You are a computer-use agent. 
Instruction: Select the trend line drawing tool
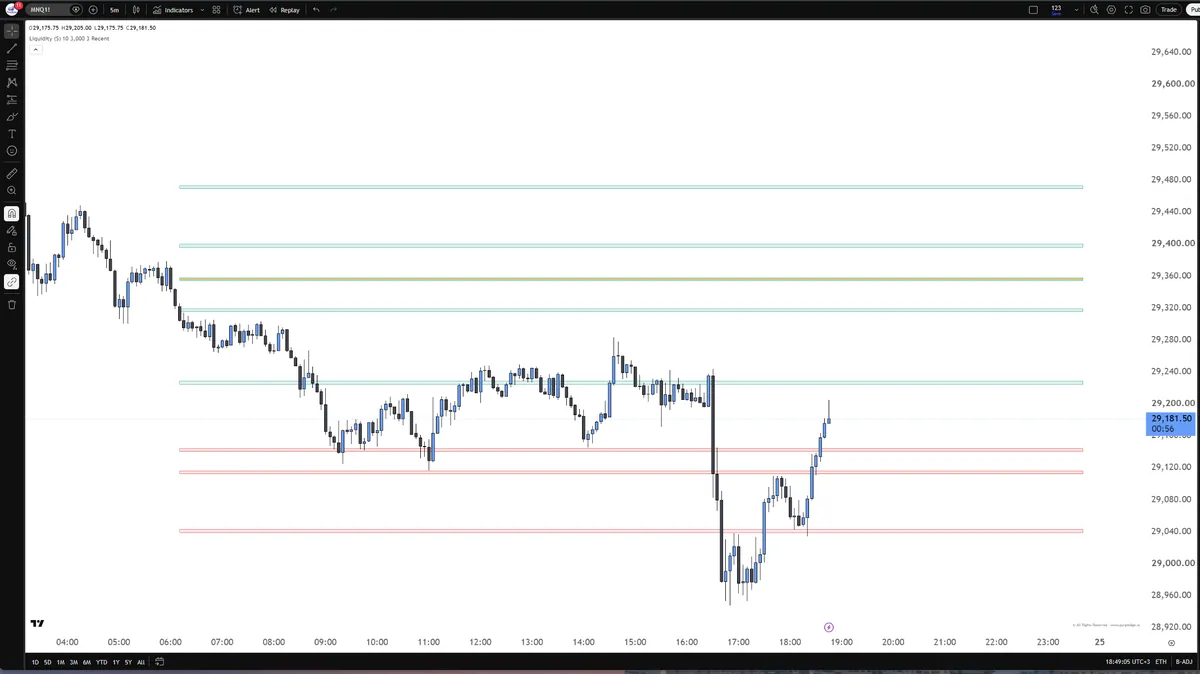[x=12, y=48]
